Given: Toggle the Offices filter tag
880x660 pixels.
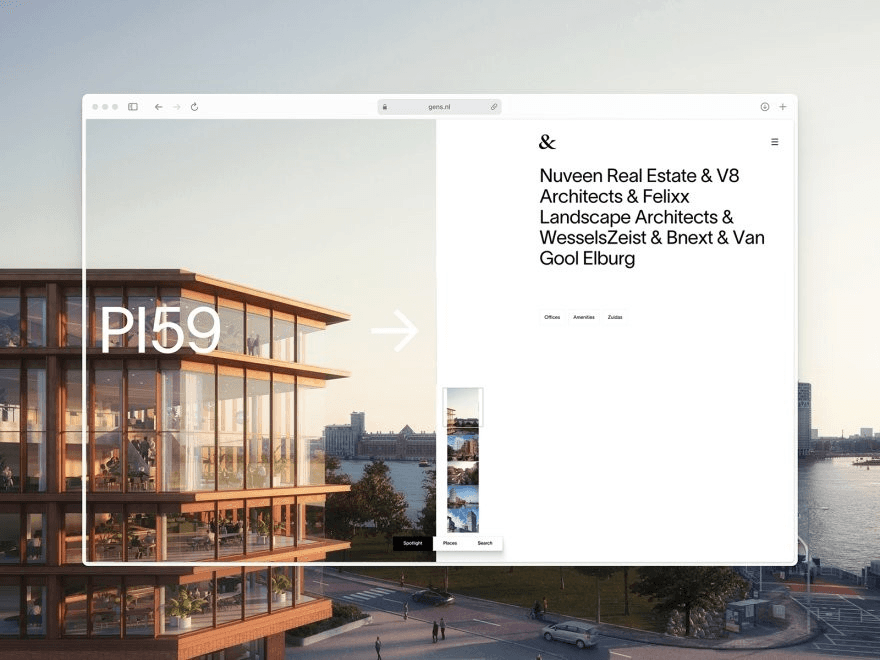Looking at the screenshot, I should 552,316.
